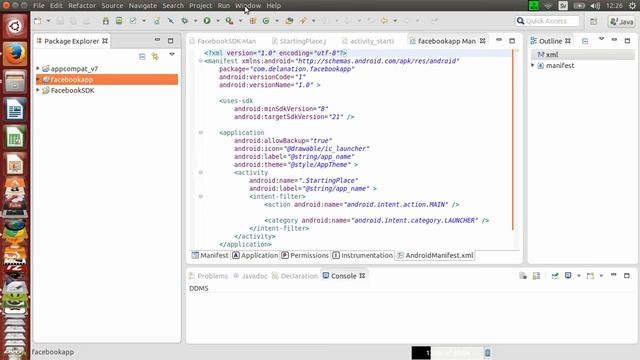This screenshot has width=640, height=360.
Task: Open the Android SDK Manager icon
Action: [106, 21]
